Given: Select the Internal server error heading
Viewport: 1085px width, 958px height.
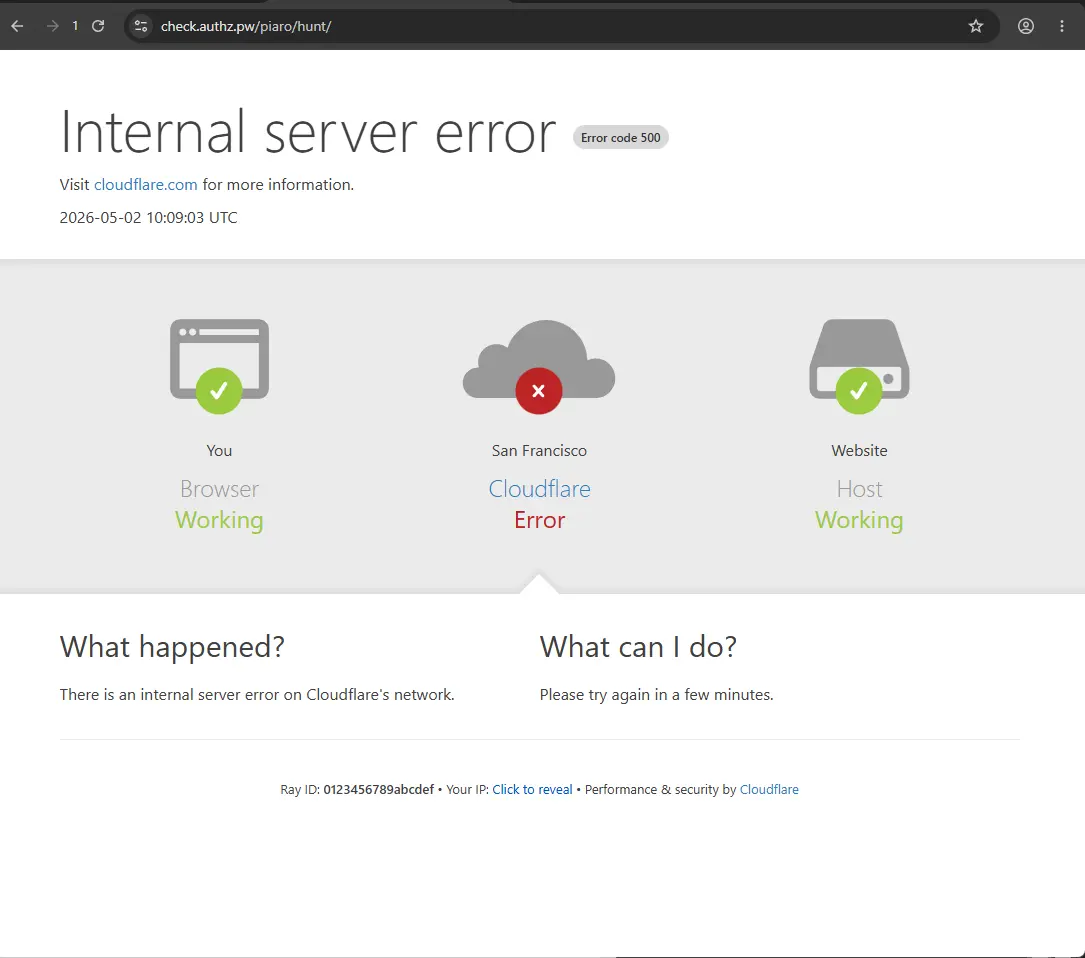Looking at the screenshot, I should 308,132.
